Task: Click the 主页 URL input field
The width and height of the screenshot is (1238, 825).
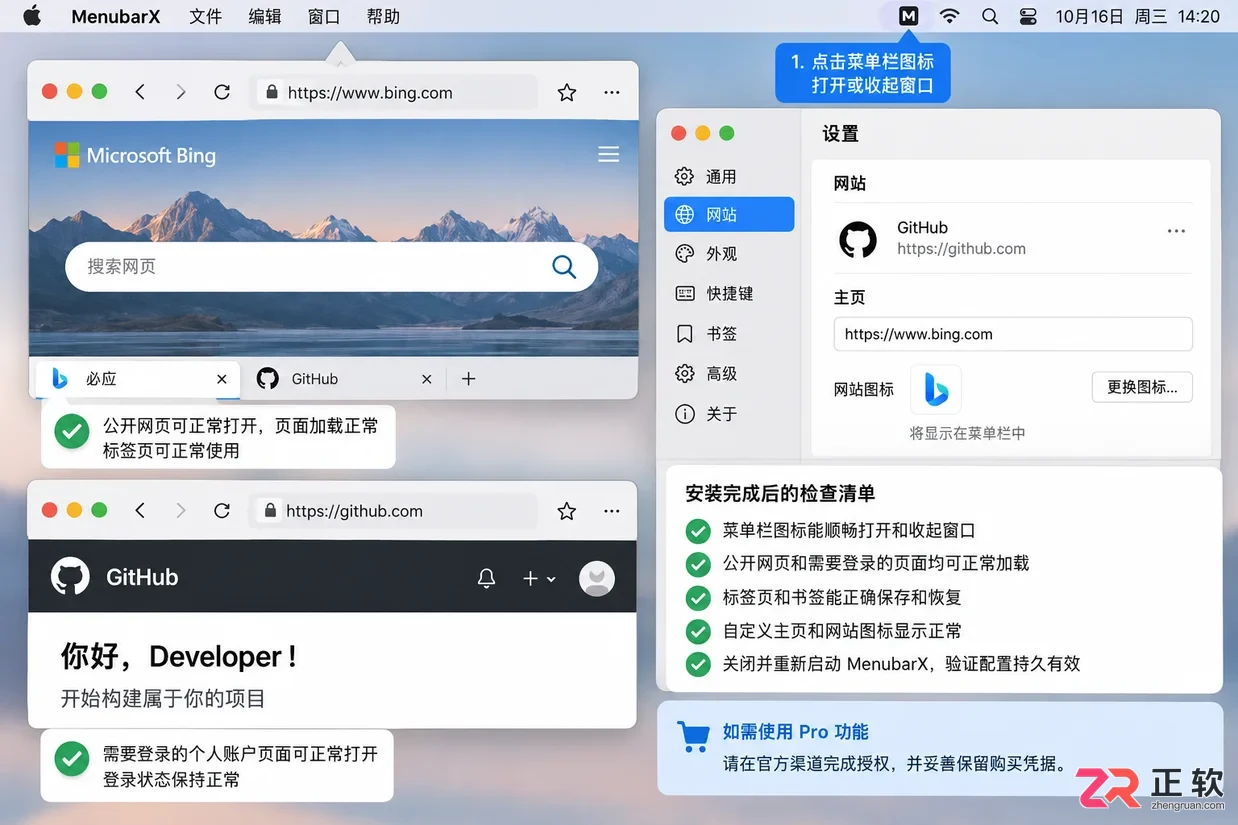Action: (1013, 334)
